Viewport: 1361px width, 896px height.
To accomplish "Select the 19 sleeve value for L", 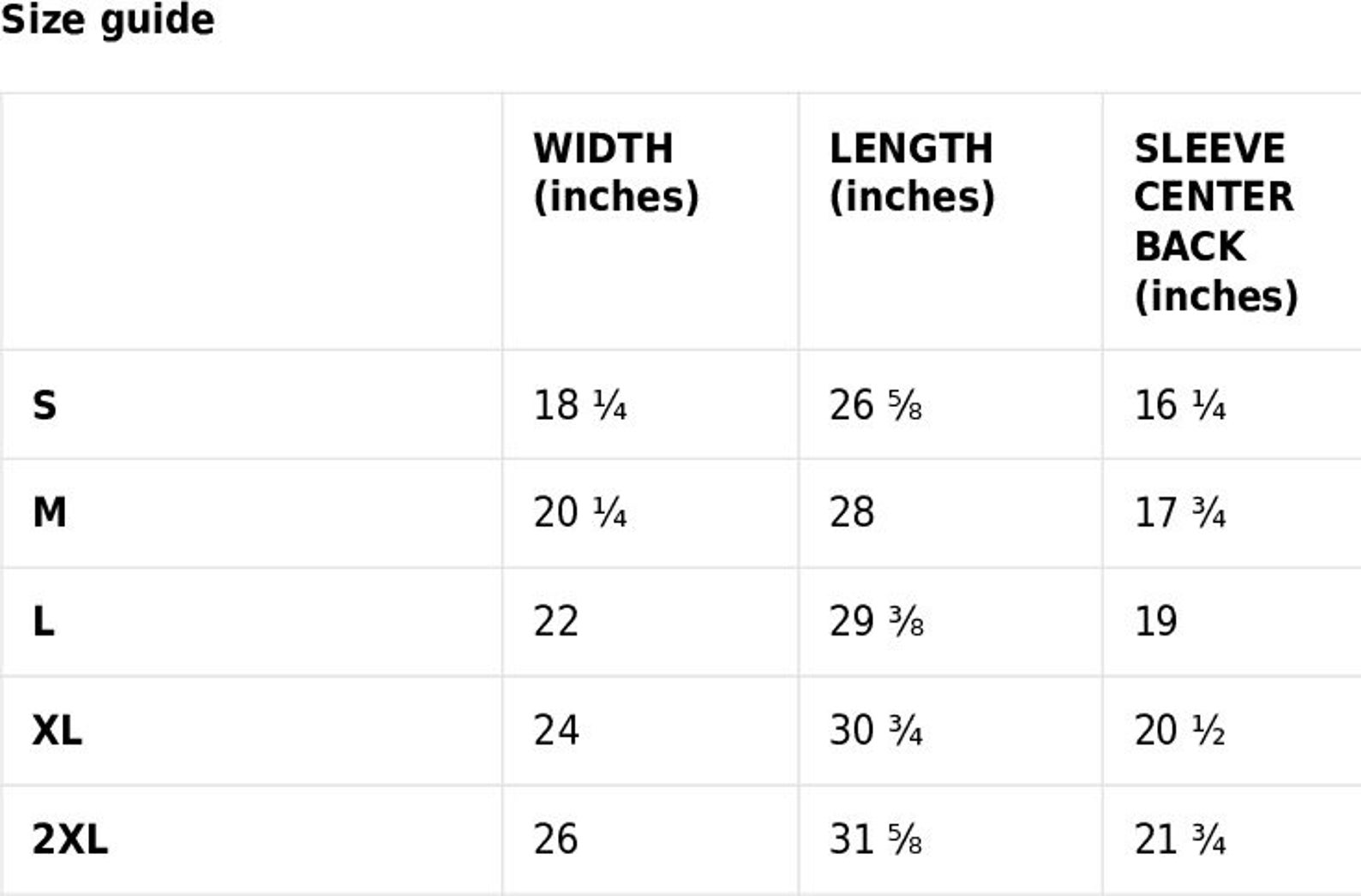I will pos(1155,621).
